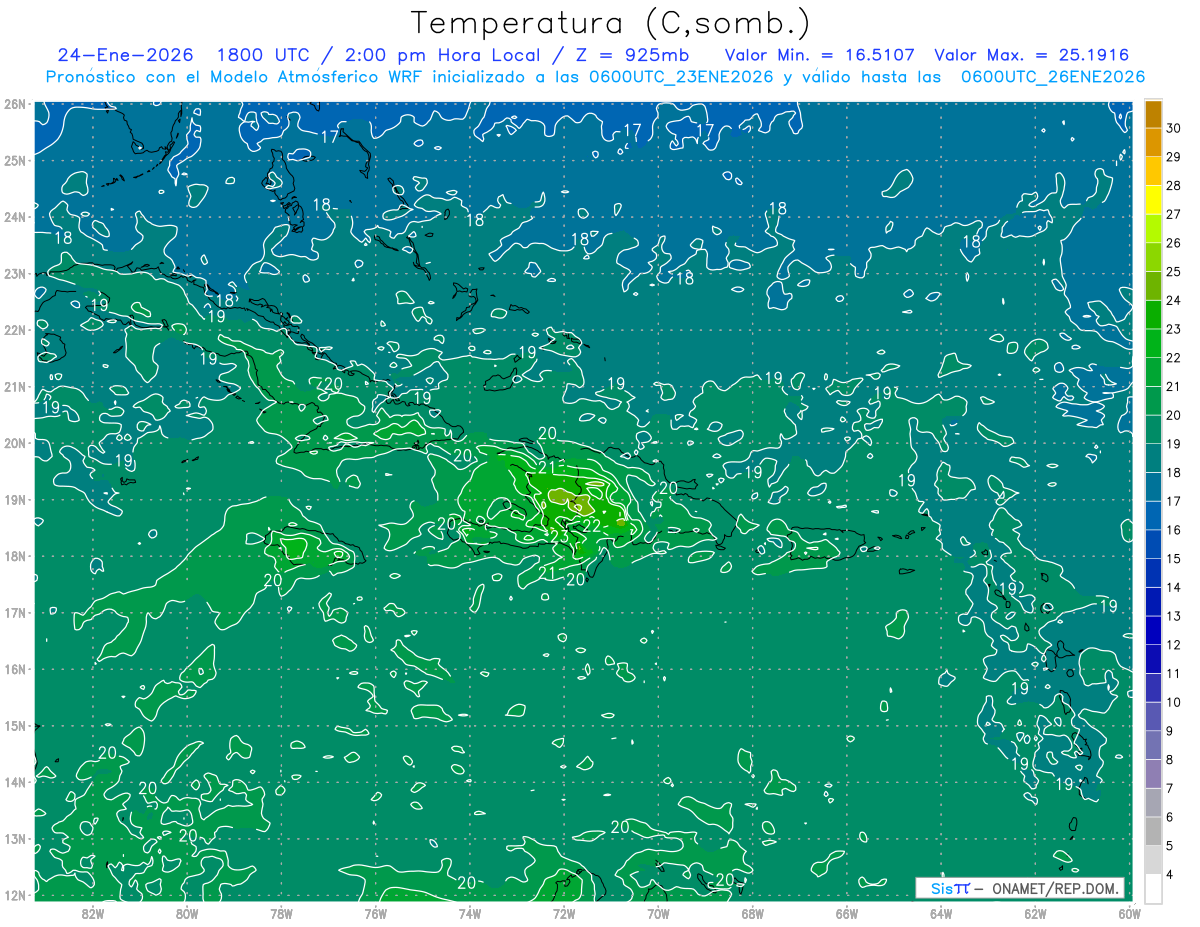The image size is (1200, 927).
Task: Click the title 'Temperatura (C,somb.)'
Action: click(611, 23)
